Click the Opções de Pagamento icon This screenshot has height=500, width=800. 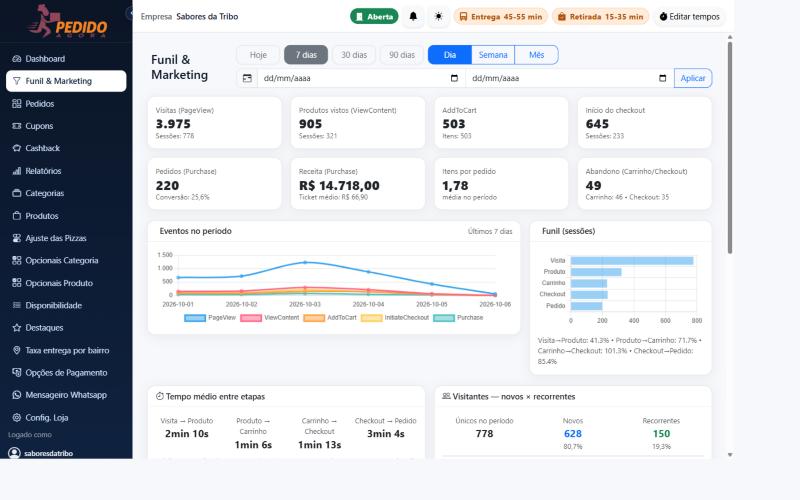point(17,373)
